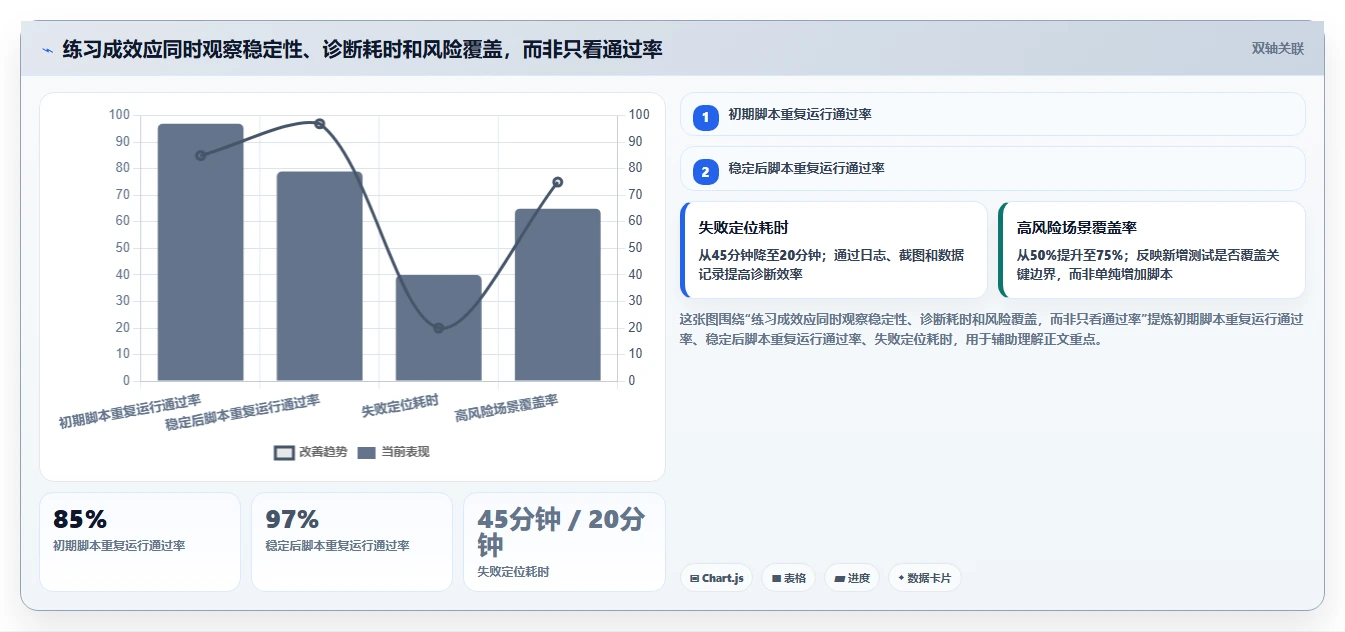This screenshot has height=632, width=1345.
Task: Select the 稳定后脚本重复运行通过率 list item
Action: click(x=992, y=168)
